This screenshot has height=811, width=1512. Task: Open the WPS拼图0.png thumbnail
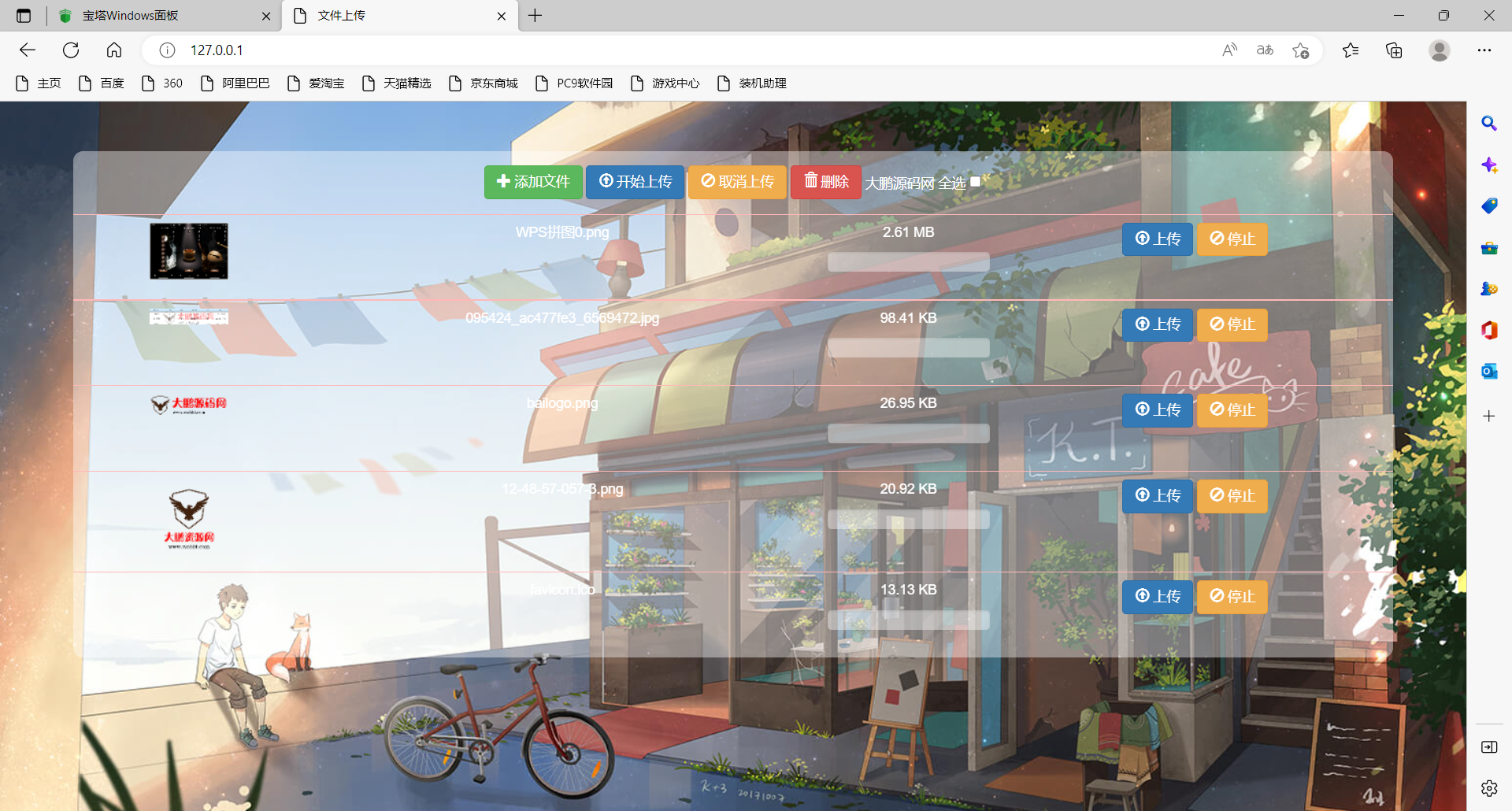pos(189,251)
